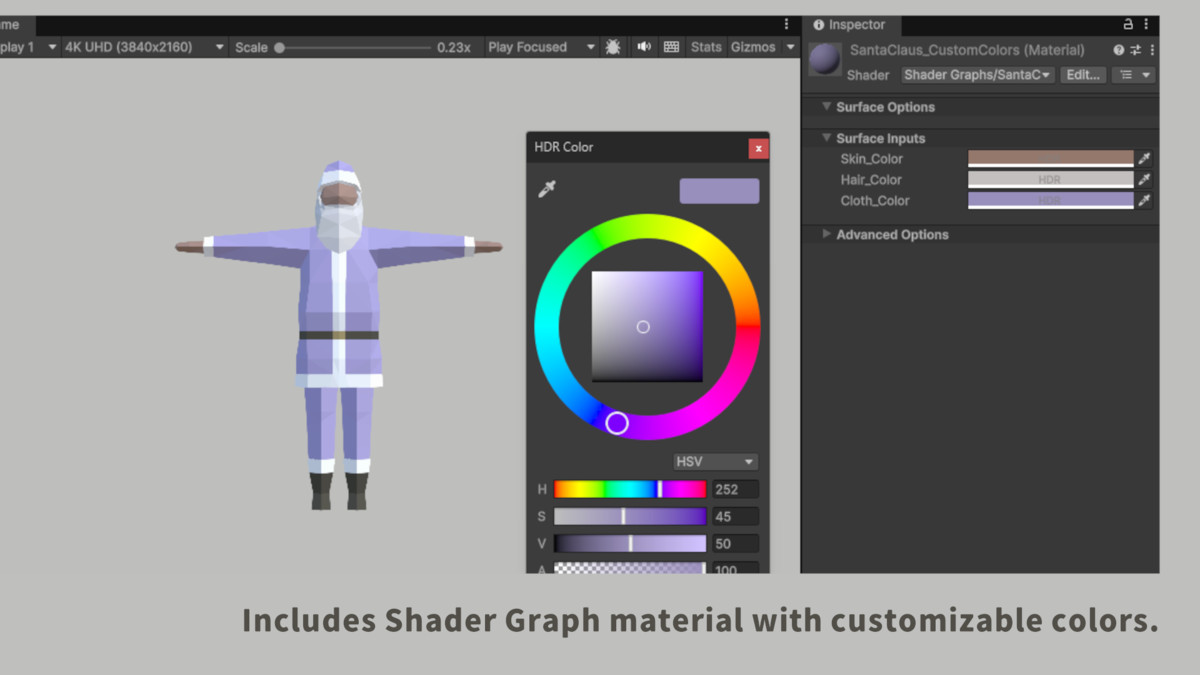Mute game audio with the speaker icon

point(641,46)
